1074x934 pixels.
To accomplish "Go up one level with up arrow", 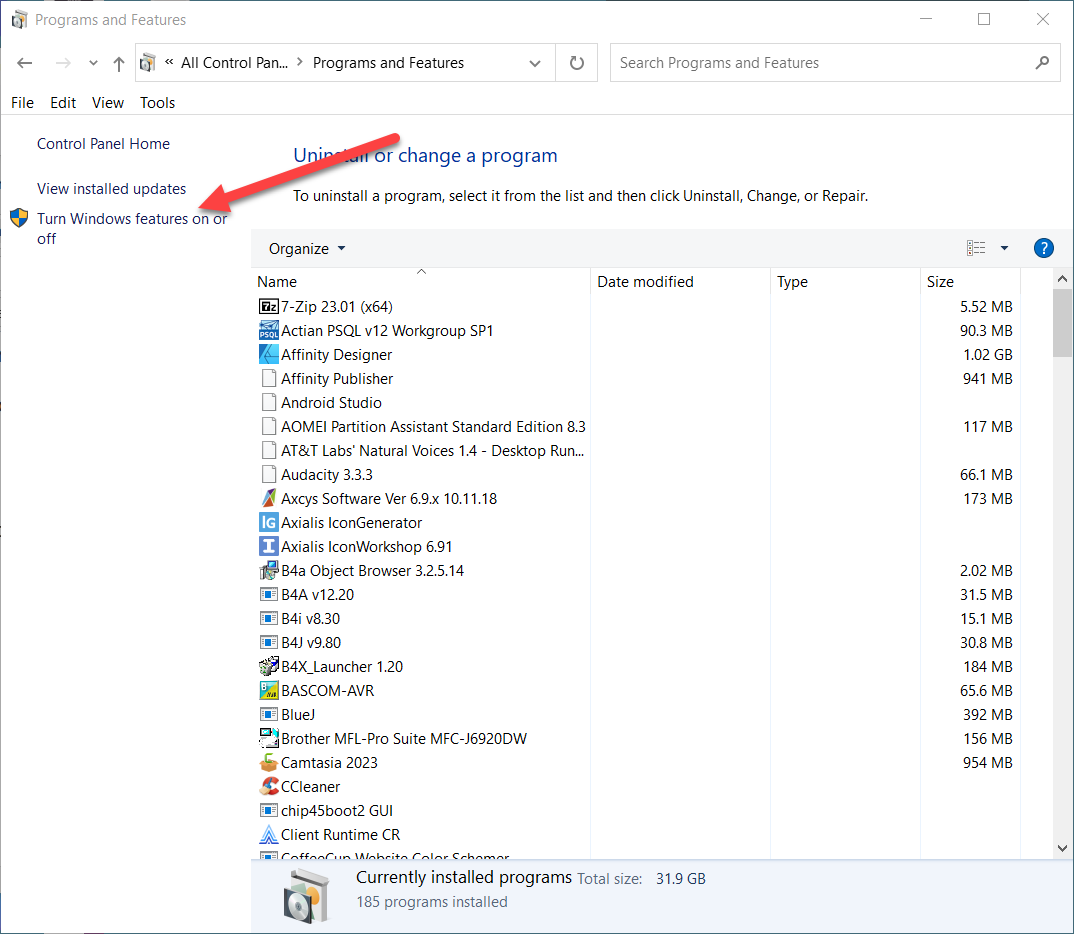I will (118, 64).
